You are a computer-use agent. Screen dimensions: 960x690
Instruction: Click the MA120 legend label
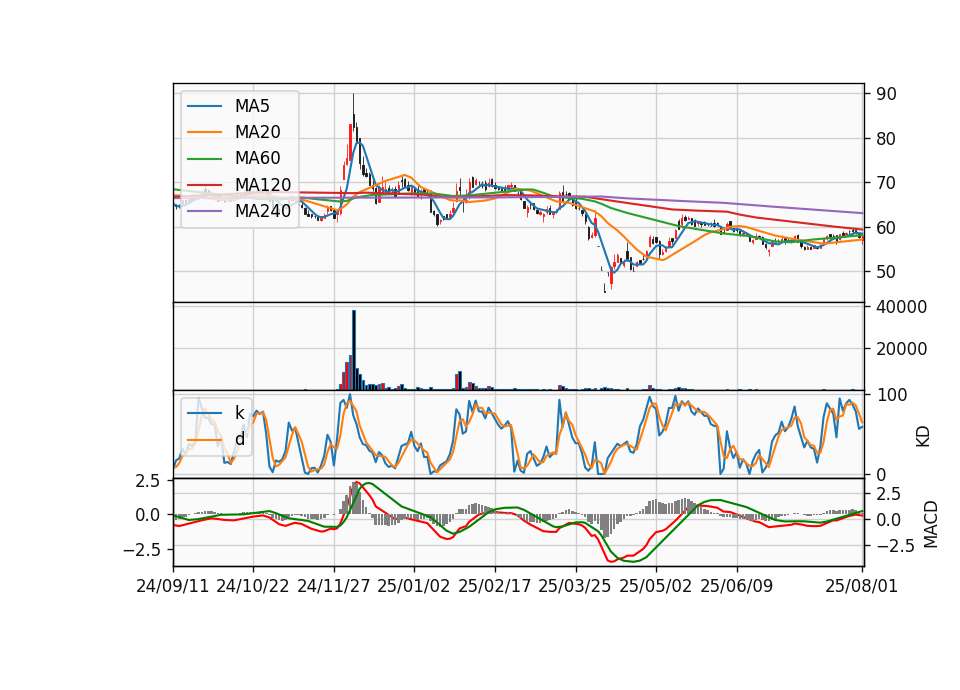click(263, 185)
